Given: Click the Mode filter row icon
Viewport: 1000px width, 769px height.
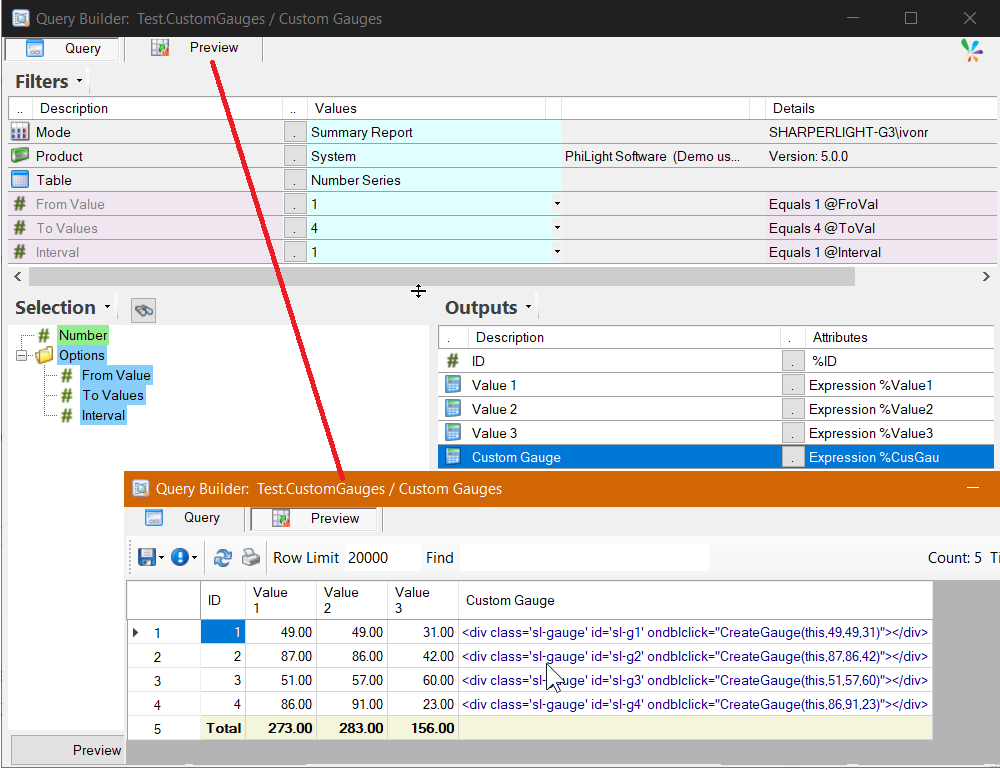Looking at the screenshot, I should [x=20, y=132].
